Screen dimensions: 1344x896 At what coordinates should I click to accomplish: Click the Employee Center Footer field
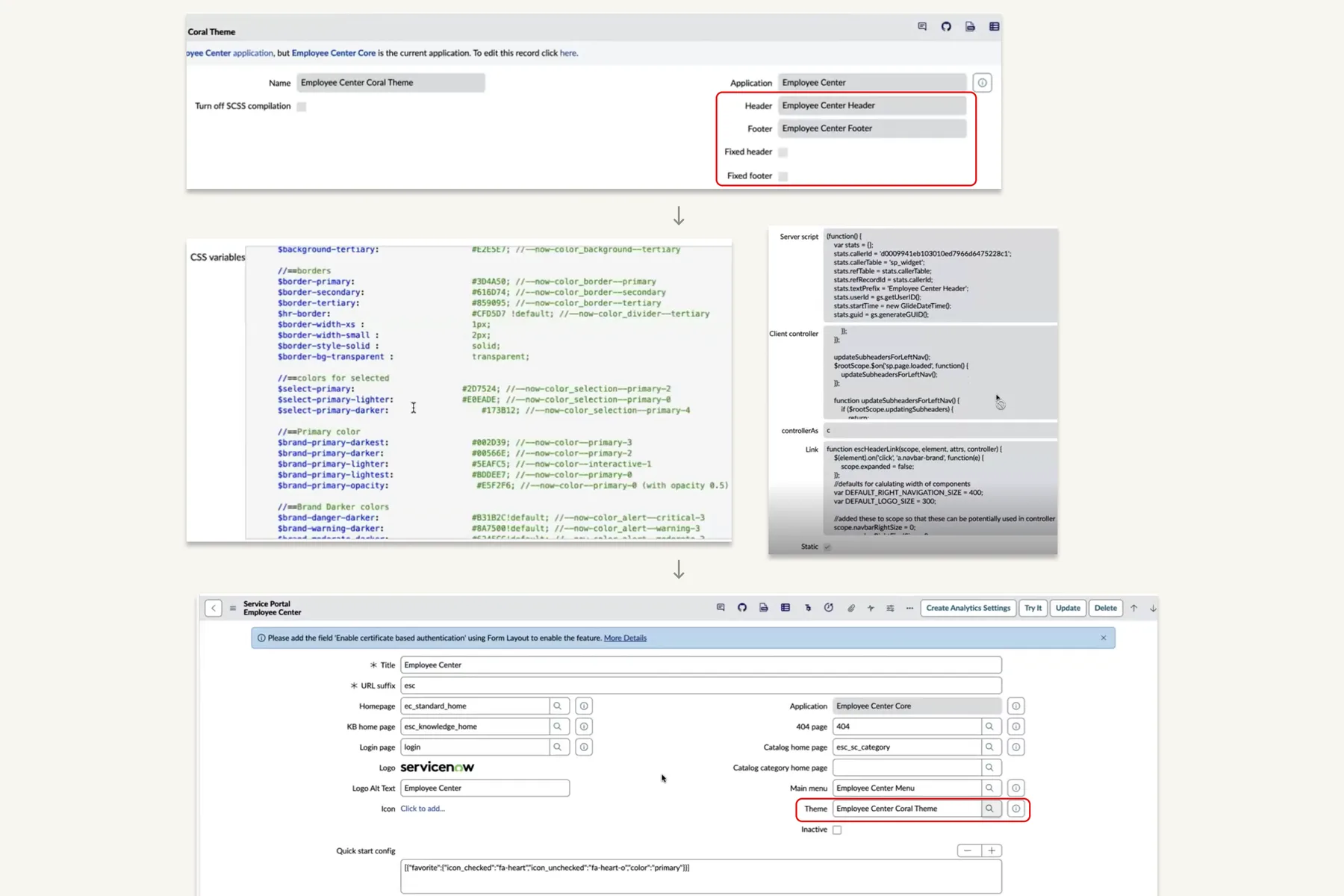click(872, 128)
